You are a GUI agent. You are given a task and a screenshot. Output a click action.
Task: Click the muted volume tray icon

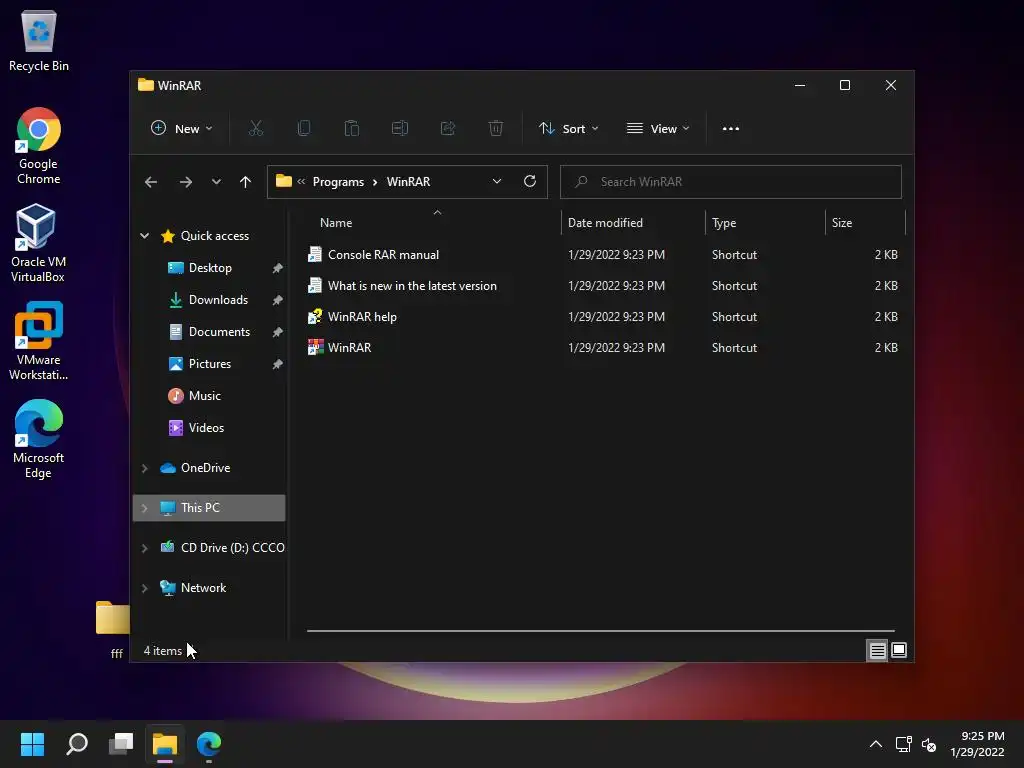(x=929, y=744)
